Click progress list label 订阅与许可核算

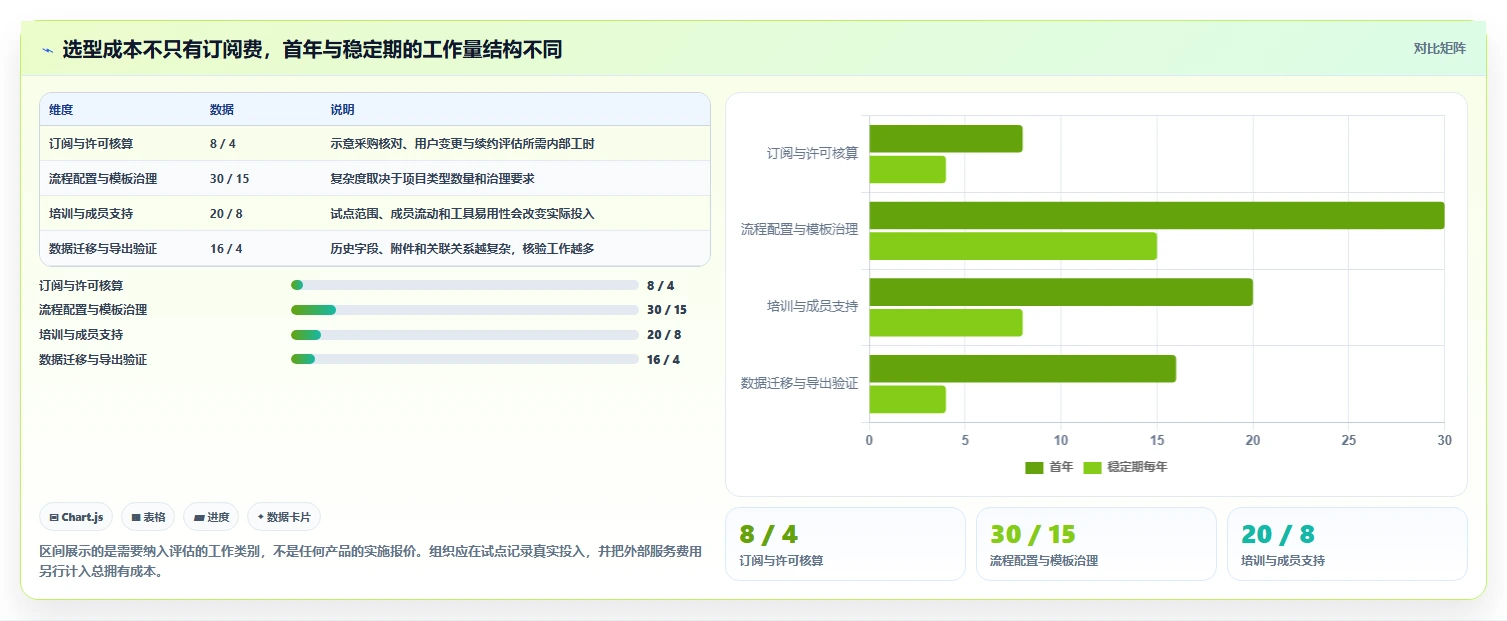pos(81,286)
